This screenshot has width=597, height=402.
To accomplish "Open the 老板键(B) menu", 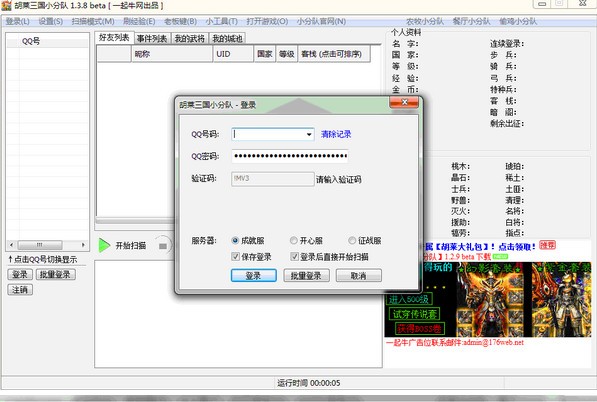I will [x=180, y=21].
